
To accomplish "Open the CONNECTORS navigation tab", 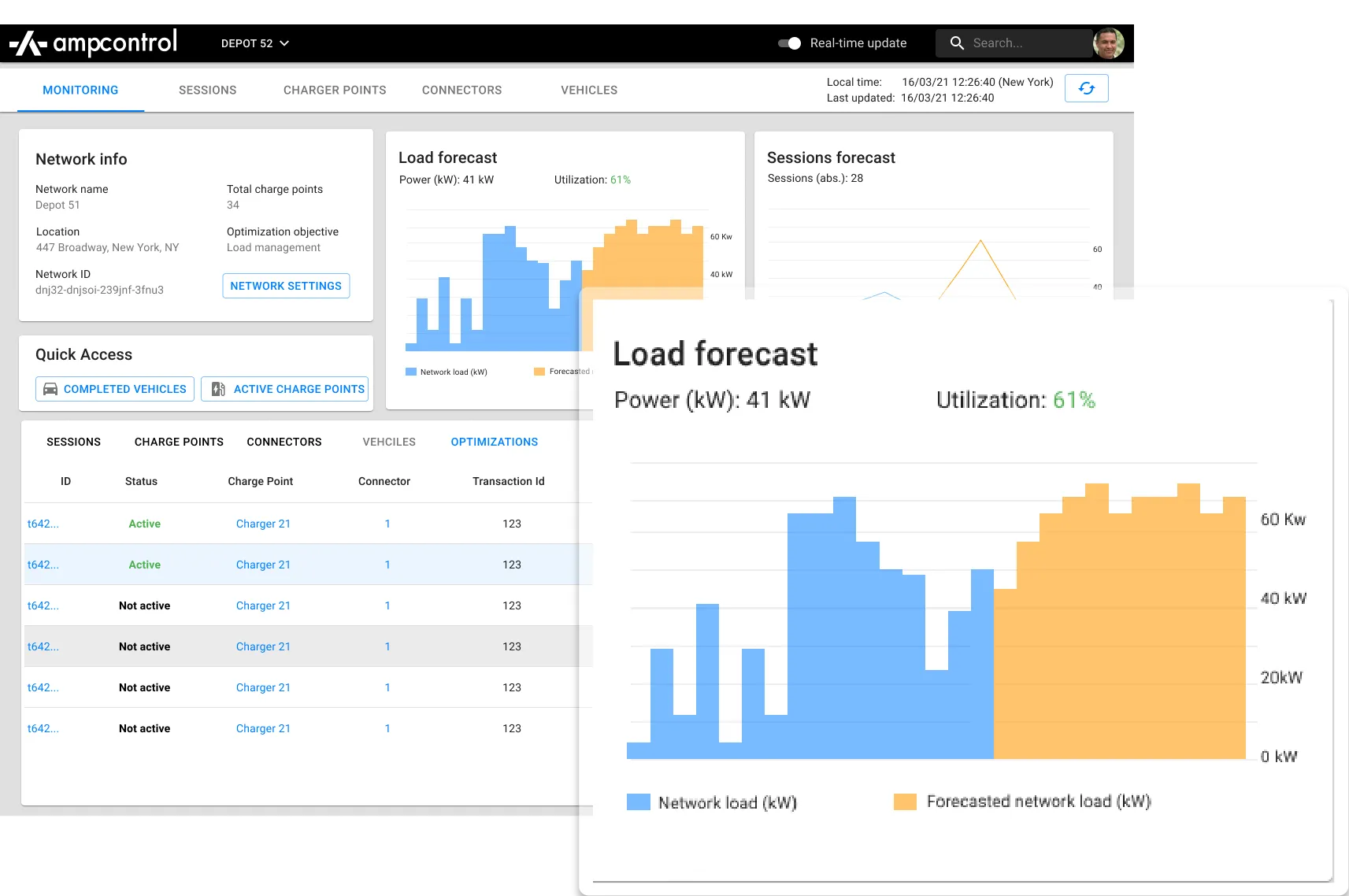I will 461,90.
